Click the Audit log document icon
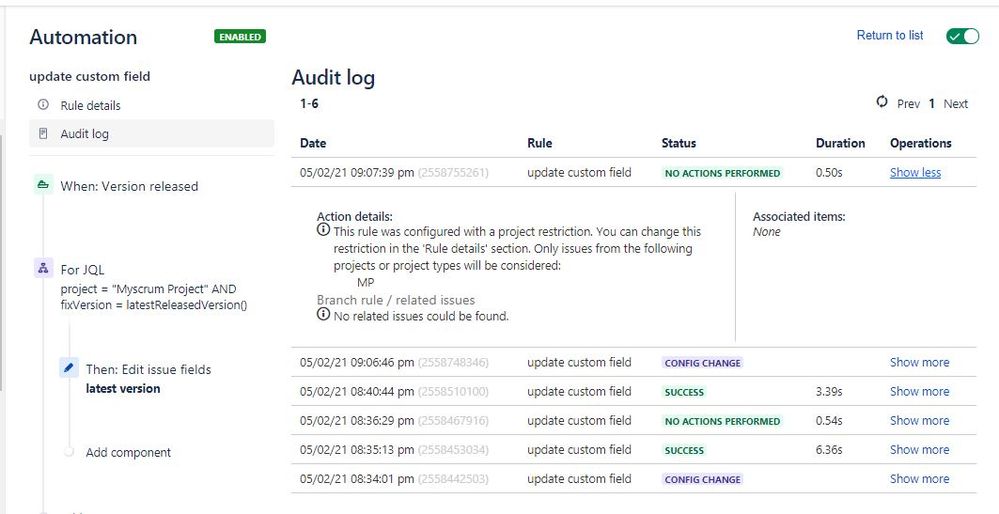Screen dimensions: 999x514 43,134
